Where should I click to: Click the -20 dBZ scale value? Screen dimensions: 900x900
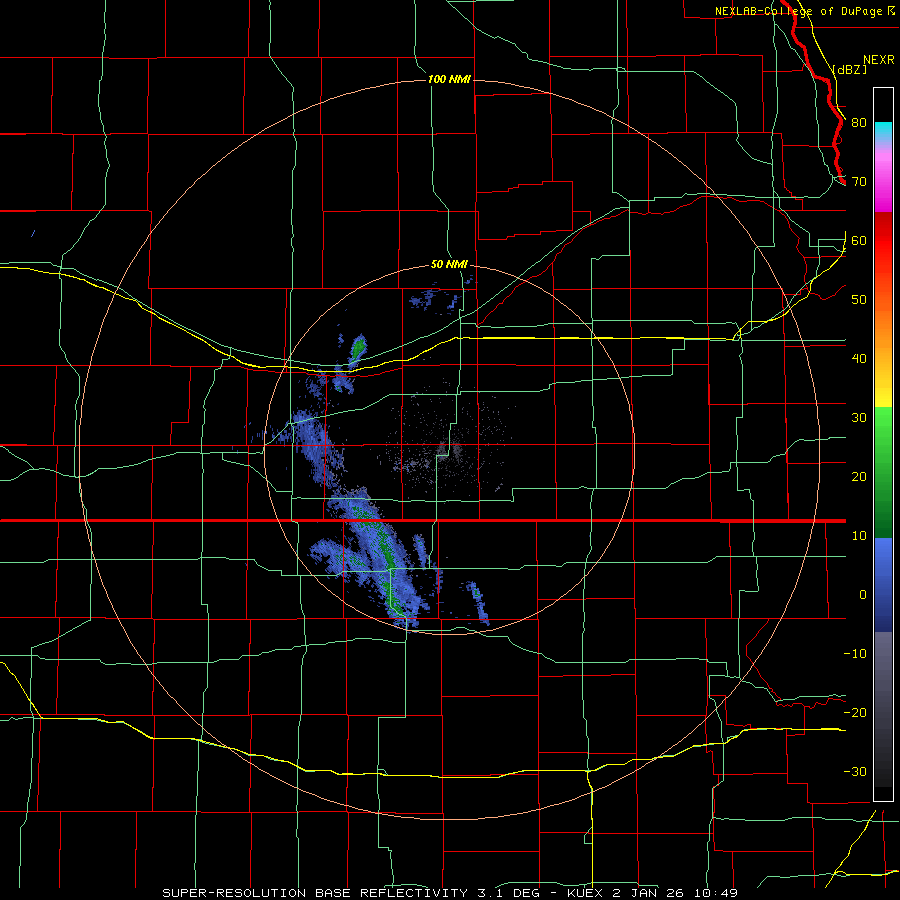click(x=855, y=713)
